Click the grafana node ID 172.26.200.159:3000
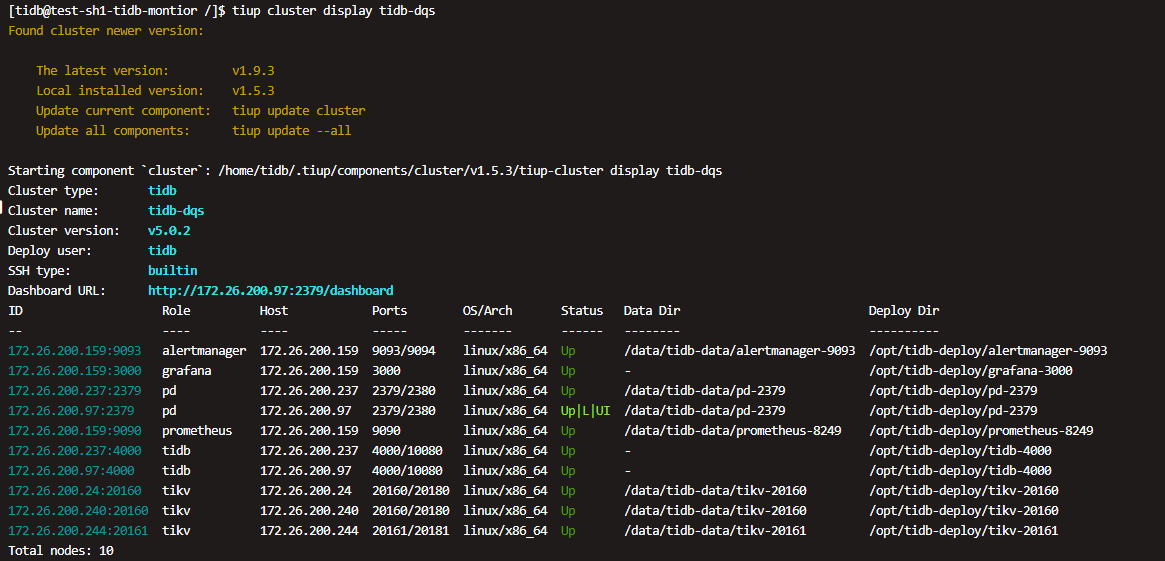 (74, 371)
